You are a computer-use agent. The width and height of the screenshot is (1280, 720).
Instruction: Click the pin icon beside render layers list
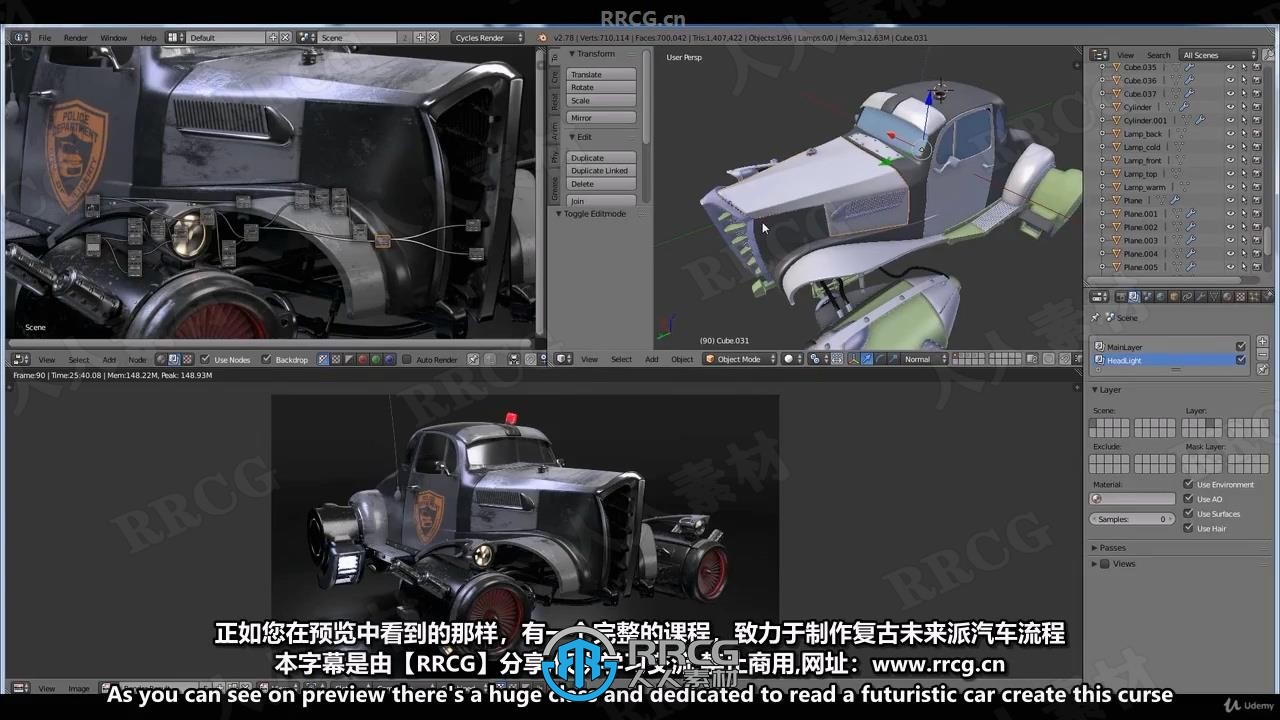pos(1262,369)
